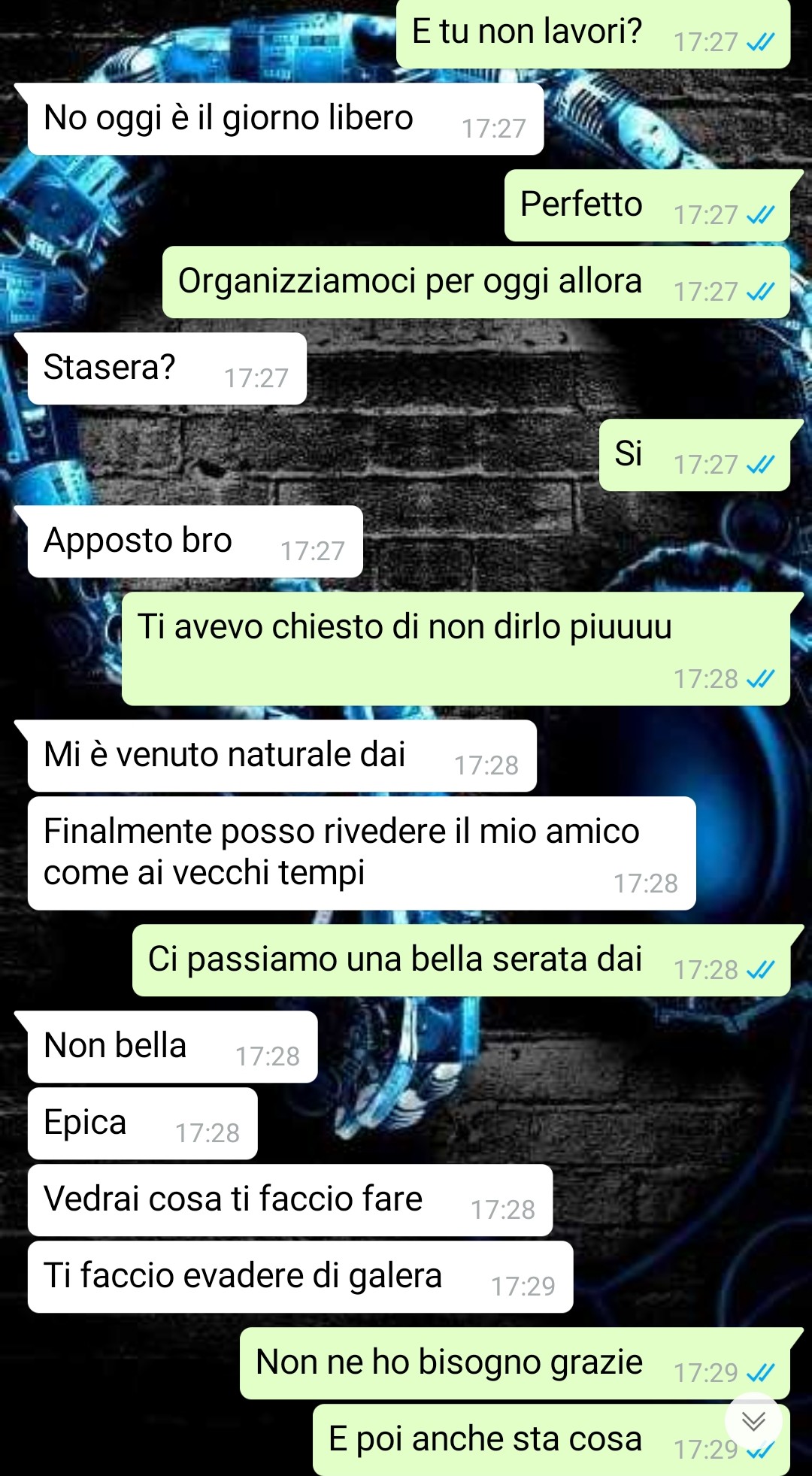This screenshot has width=812, height=1476.
Task: Click the read ticks on 'Organizziamoci per oggi allora'
Action: (x=760, y=292)
